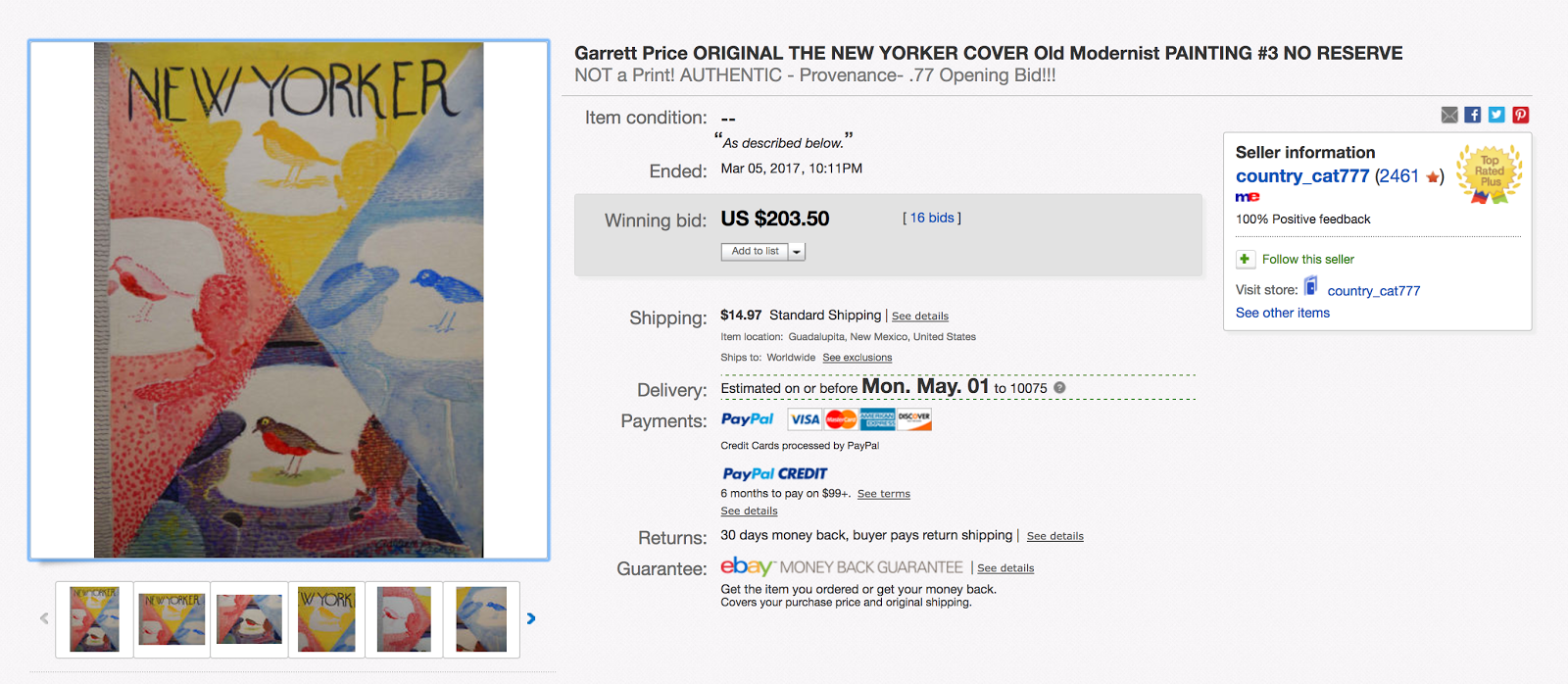Select the fourth thumbnail showing W YORK
This screenshot has width=1568, height=684.
click(x=326, y=619)
